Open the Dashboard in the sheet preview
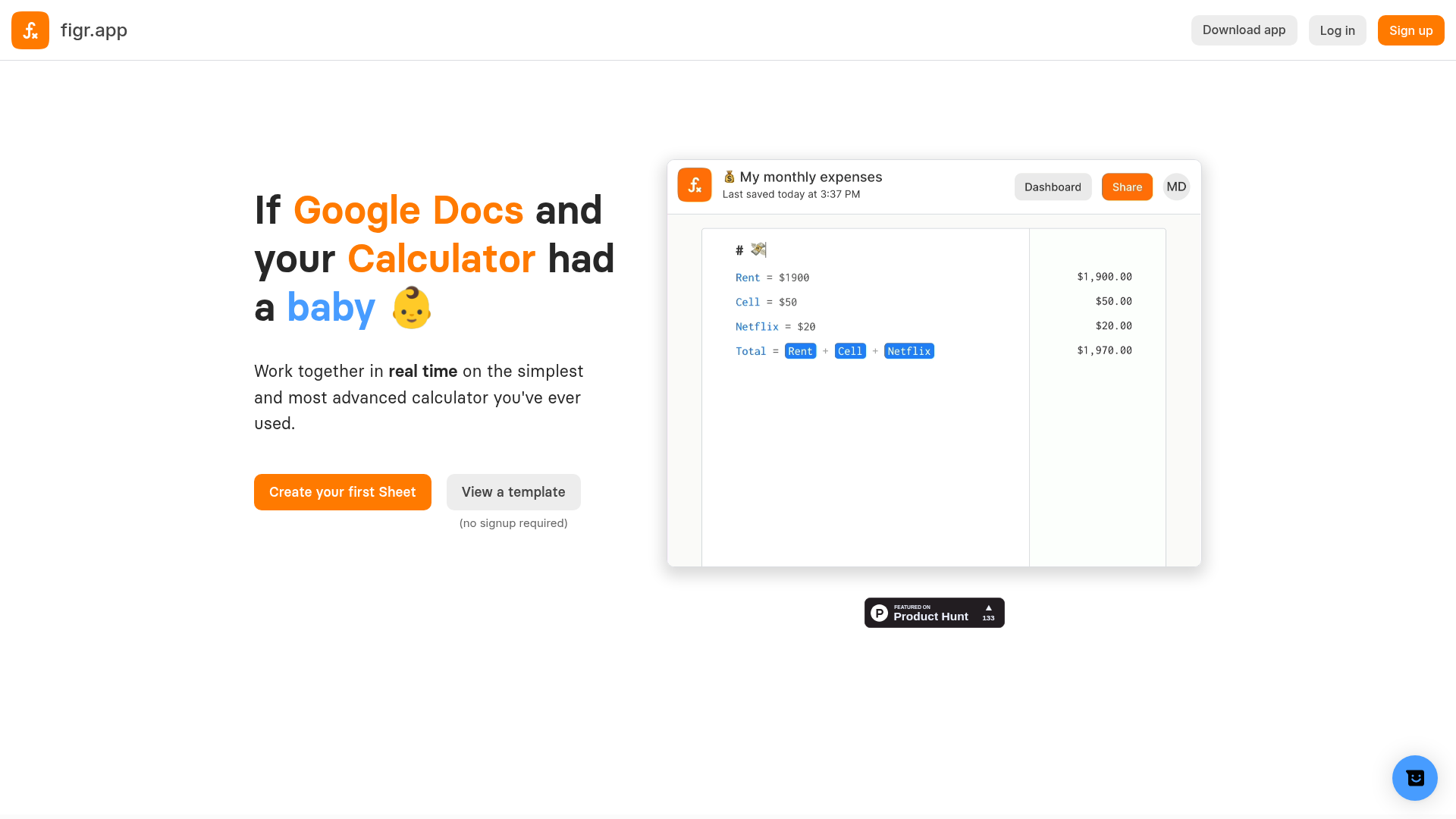 pos(1053,187)
